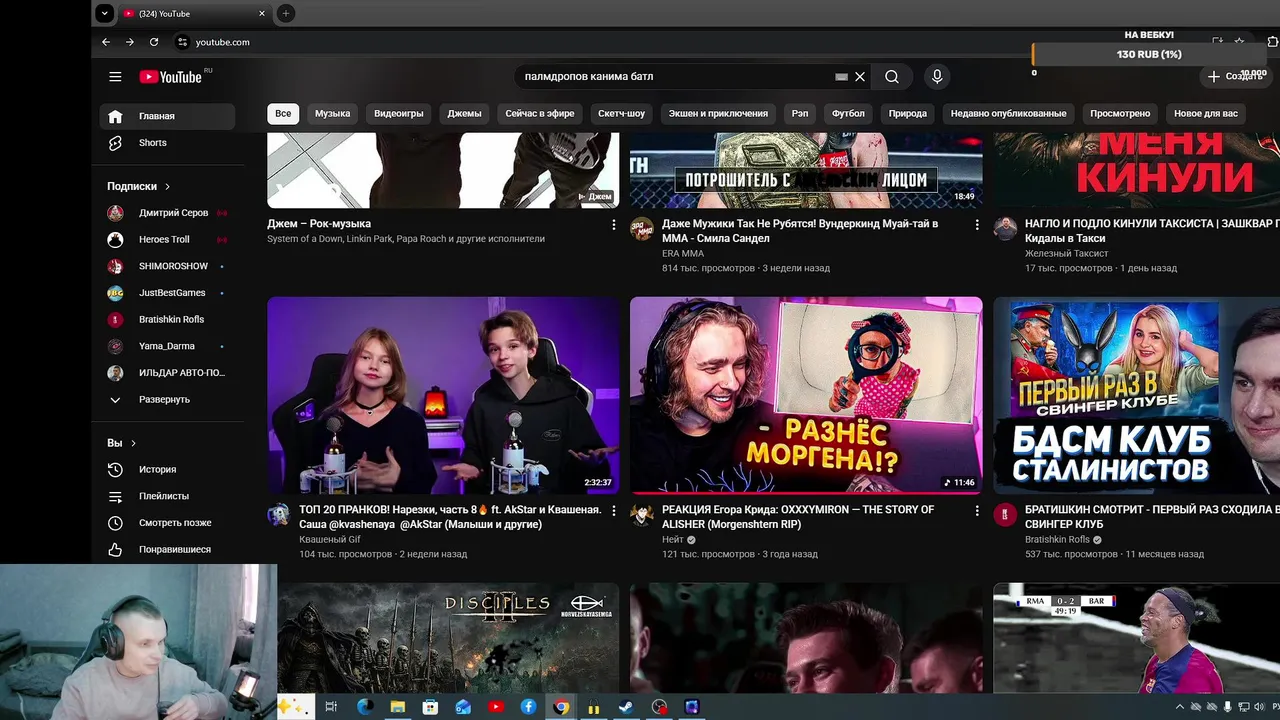
Task: Open File Explorer from the taskbar
Action: 397,707
